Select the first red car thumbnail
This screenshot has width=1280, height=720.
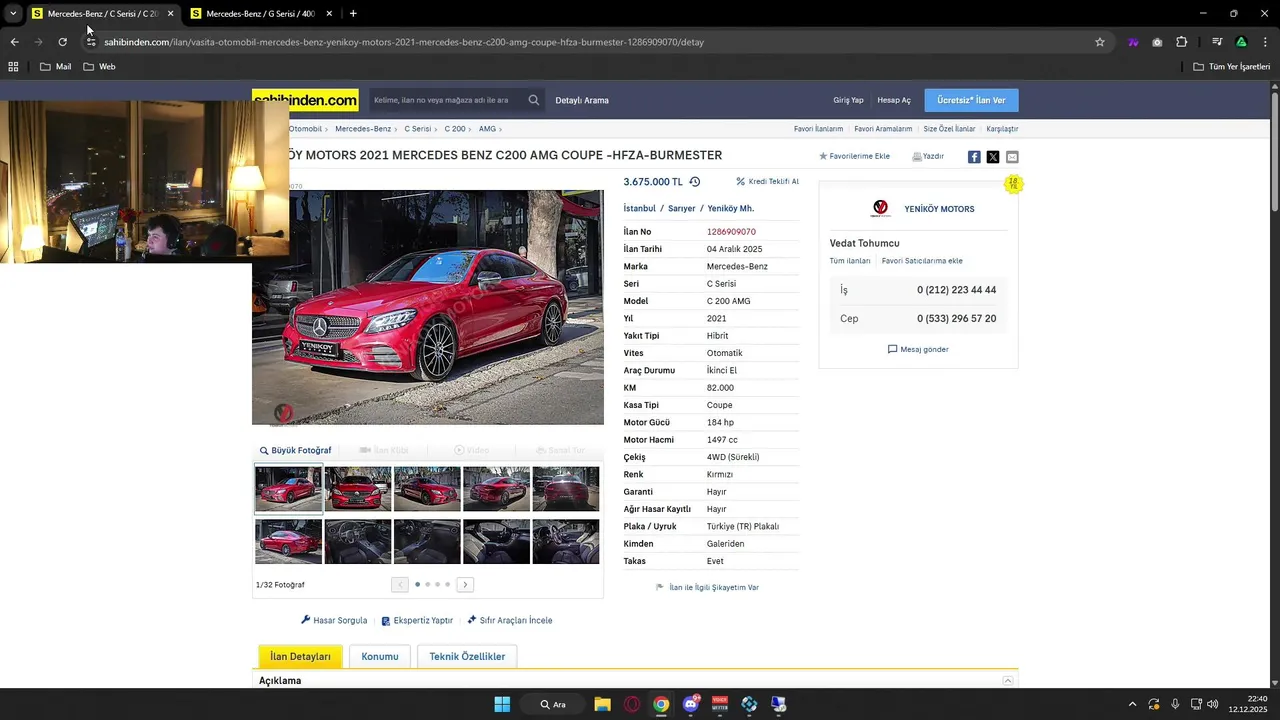point(288,489)
